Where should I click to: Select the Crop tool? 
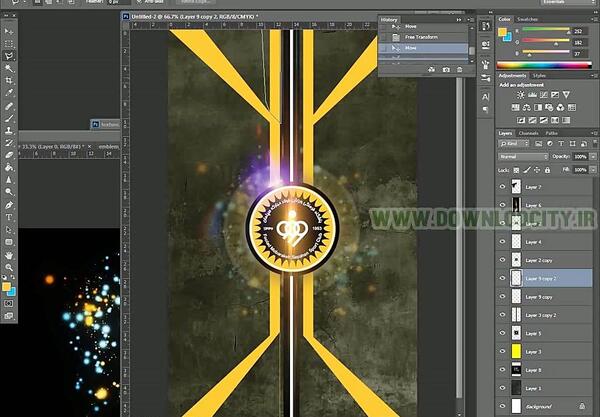9,80
